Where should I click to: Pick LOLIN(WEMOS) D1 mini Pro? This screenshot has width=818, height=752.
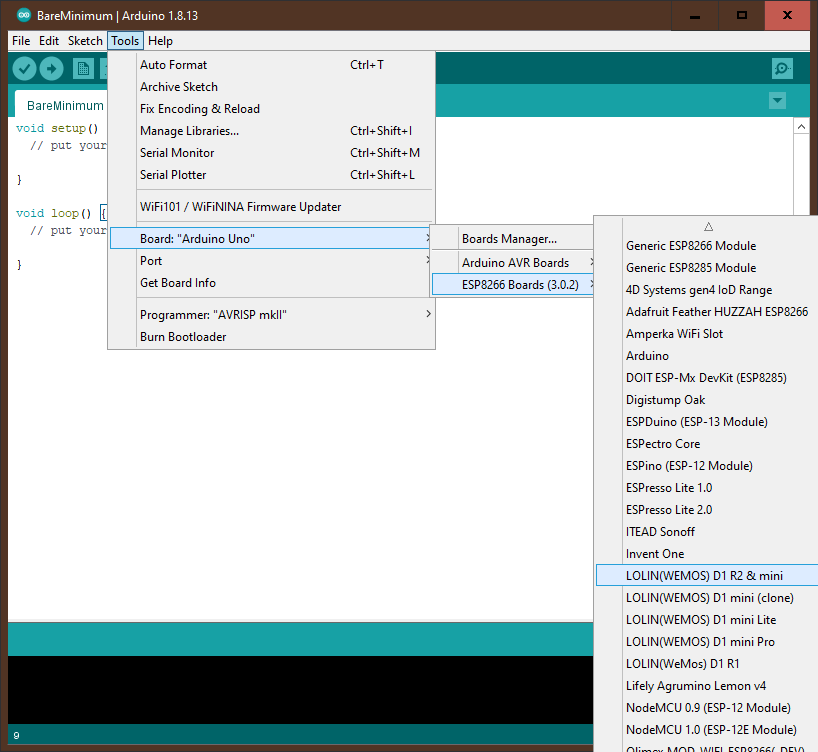coord(707,641)
